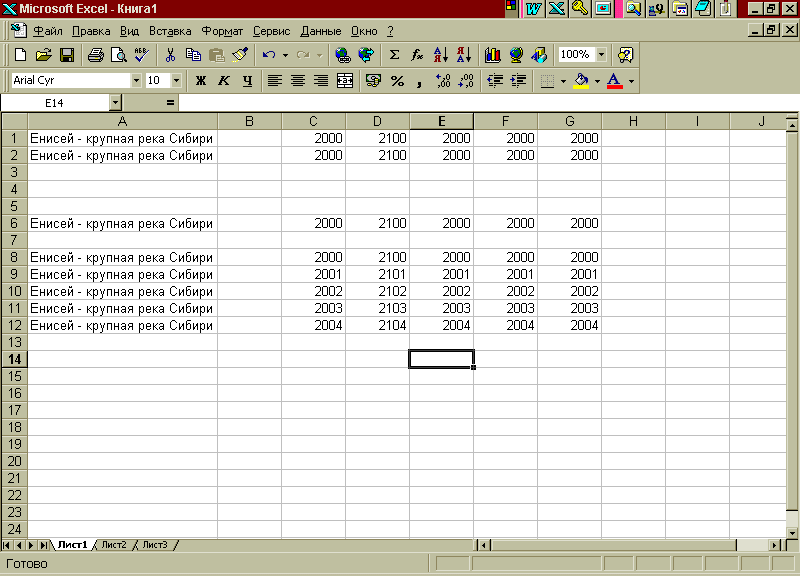Open the Name Box E14 dropdown arrow
The image size is (800, 576).
pos(115,103)
